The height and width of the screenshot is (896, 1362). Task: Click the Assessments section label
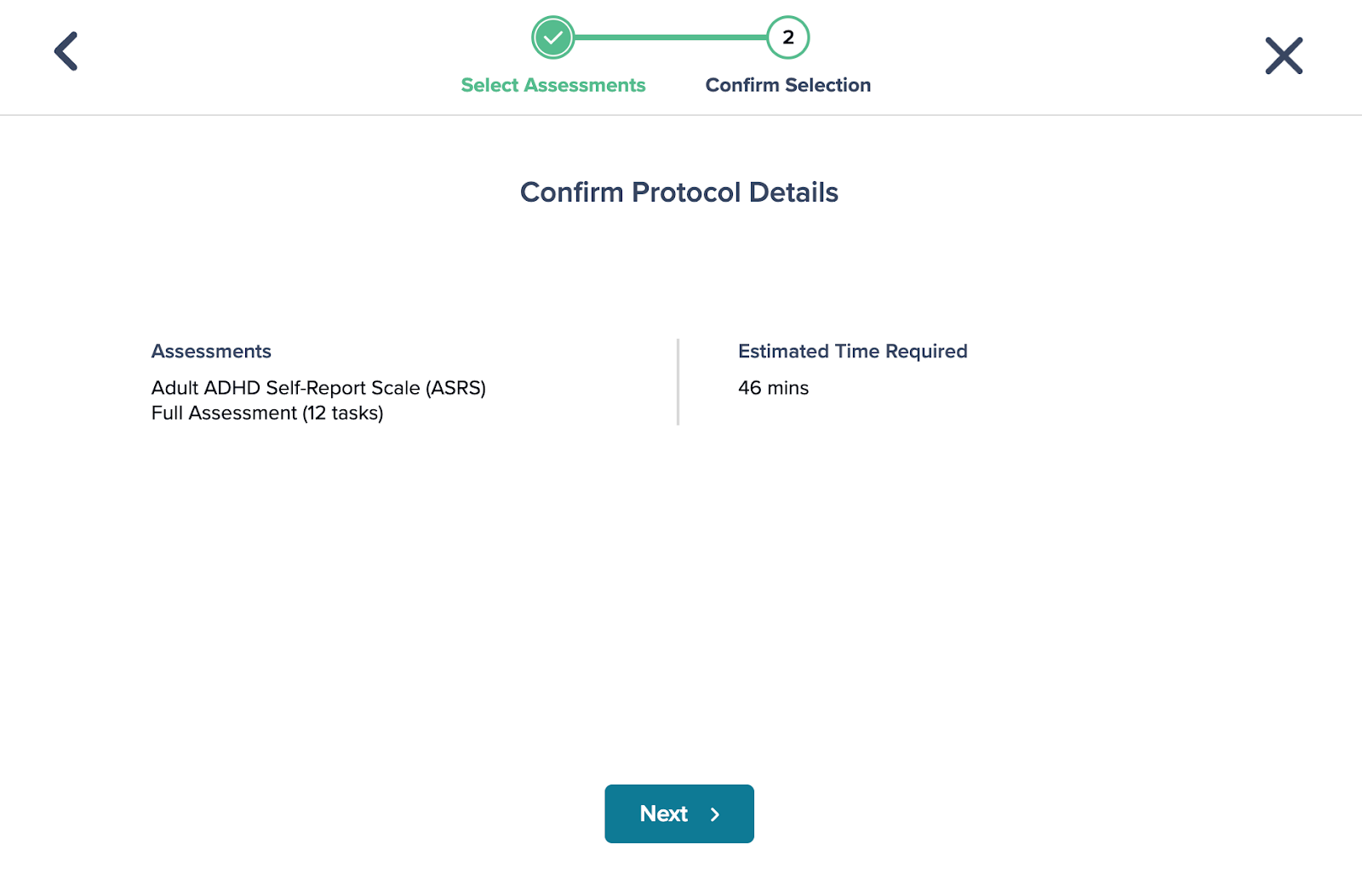click(211, 351)
